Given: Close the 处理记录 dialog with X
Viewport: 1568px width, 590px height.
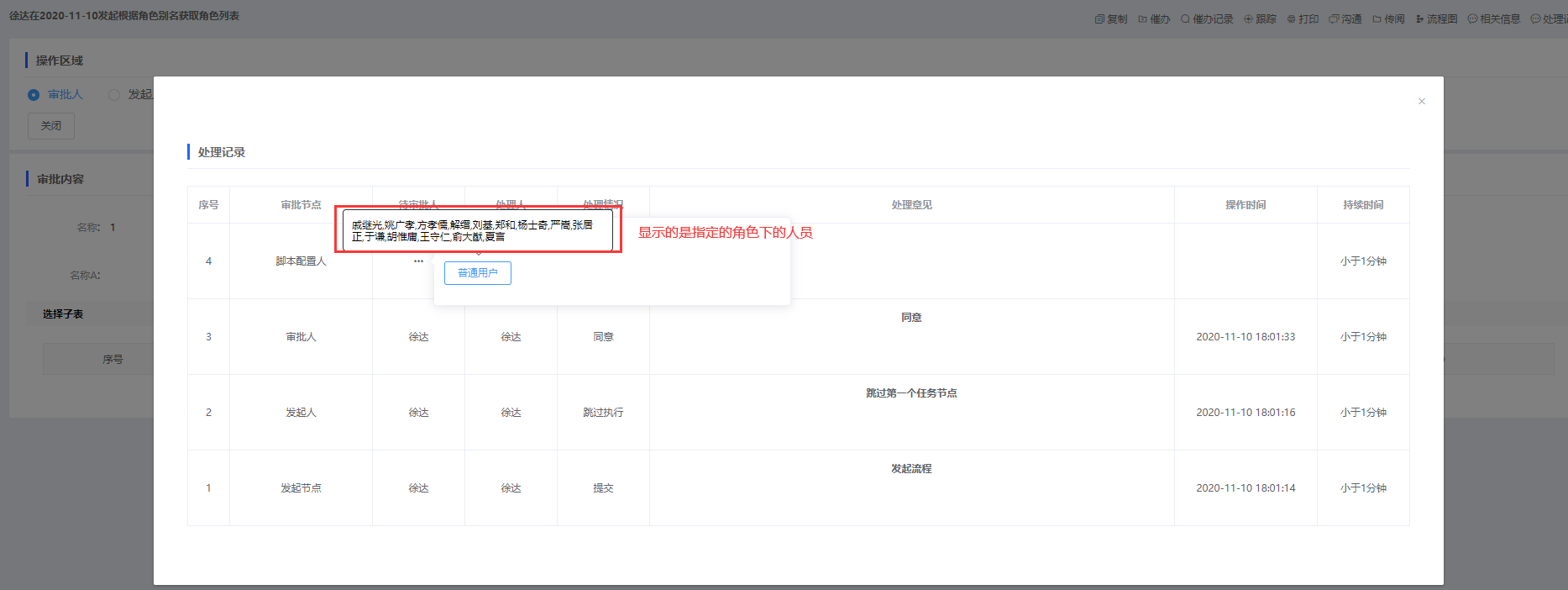Looking at the screenshot, I should pos(1422,102).
